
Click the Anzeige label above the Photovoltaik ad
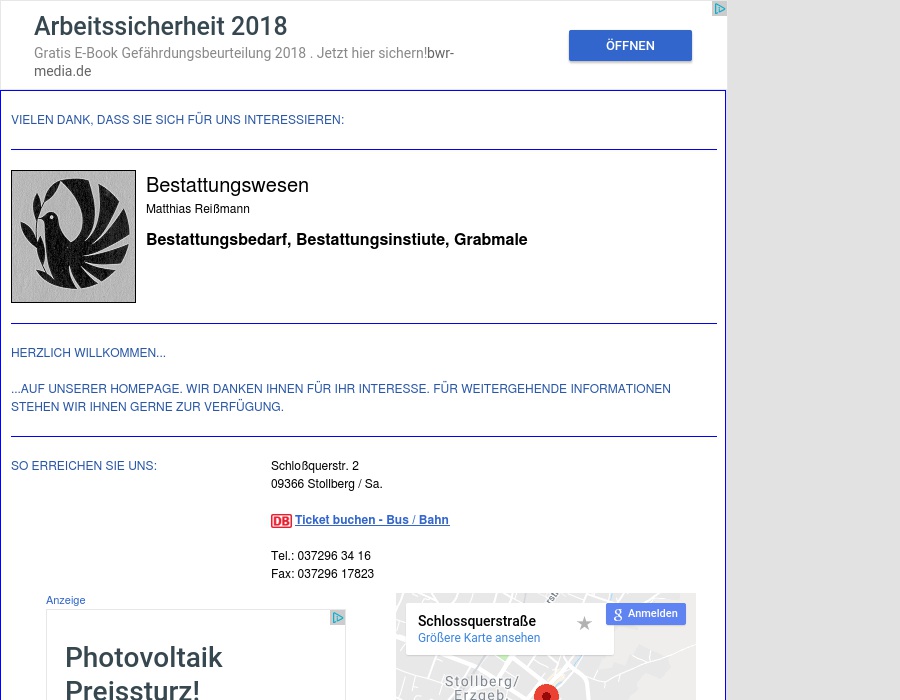pos(65,600)
